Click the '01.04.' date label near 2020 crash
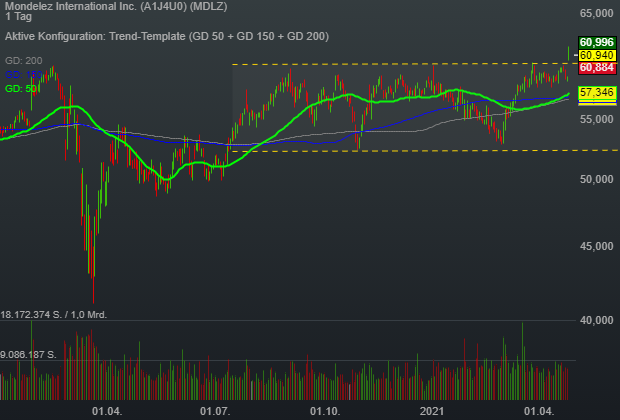The image size is (620, 420). click(x=107, y=411)
